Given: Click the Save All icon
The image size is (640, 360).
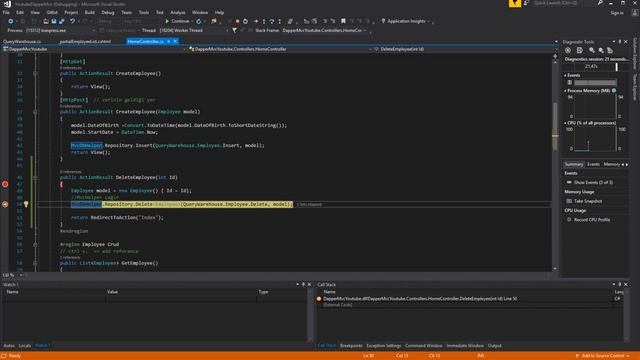Looking at the screenshot, I should pyautogui.click(x=62, y=21).
